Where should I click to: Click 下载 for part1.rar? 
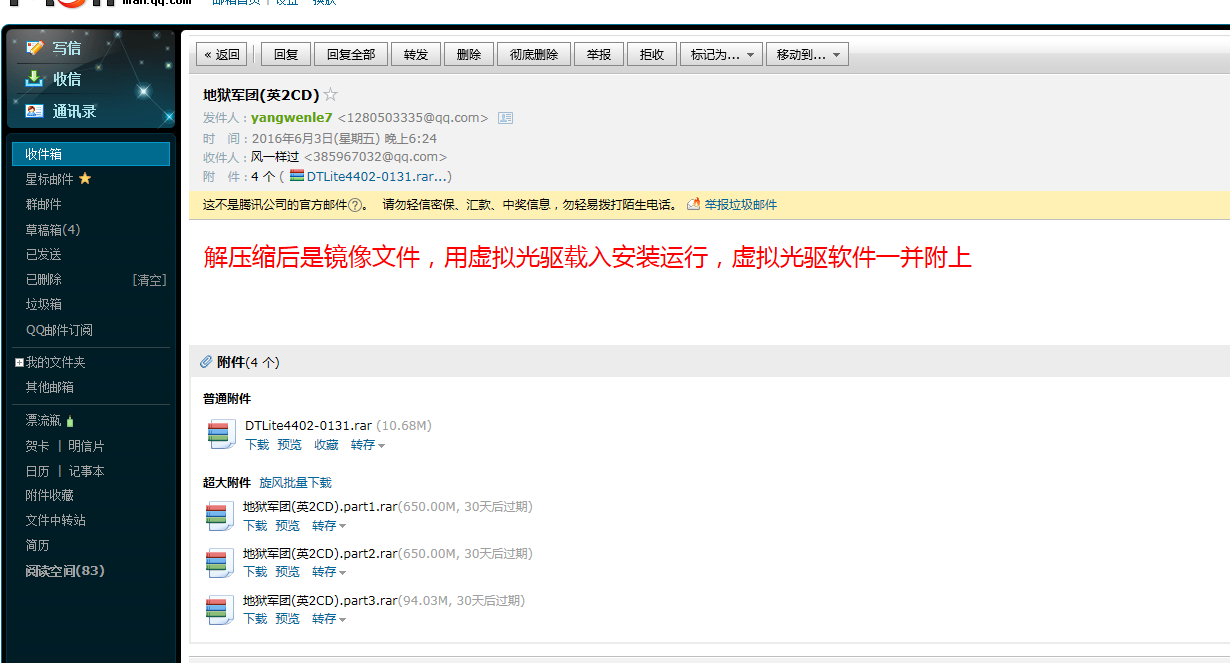255,526
